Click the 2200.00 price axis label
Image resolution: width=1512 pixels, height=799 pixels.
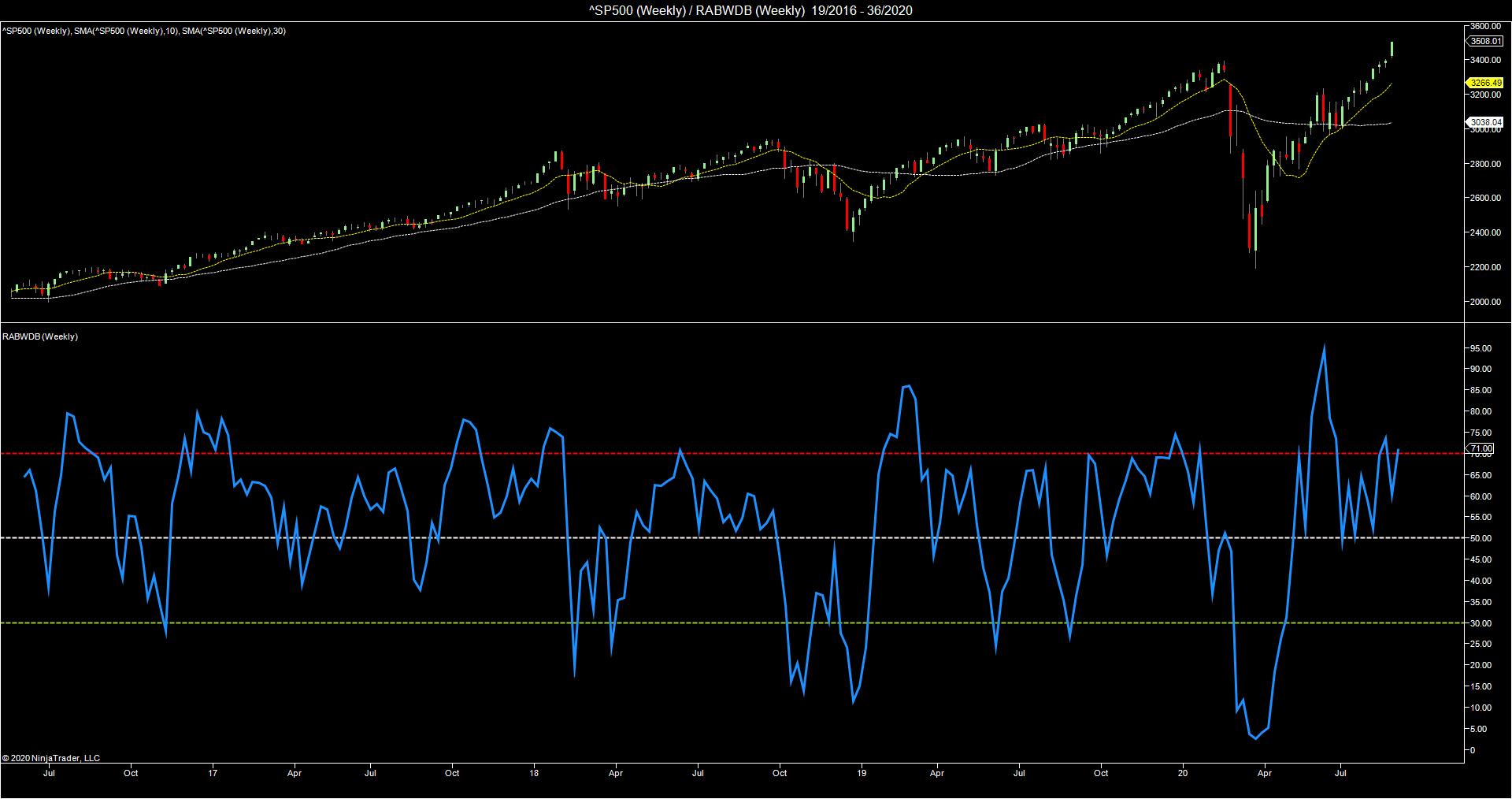[1487, 267]
